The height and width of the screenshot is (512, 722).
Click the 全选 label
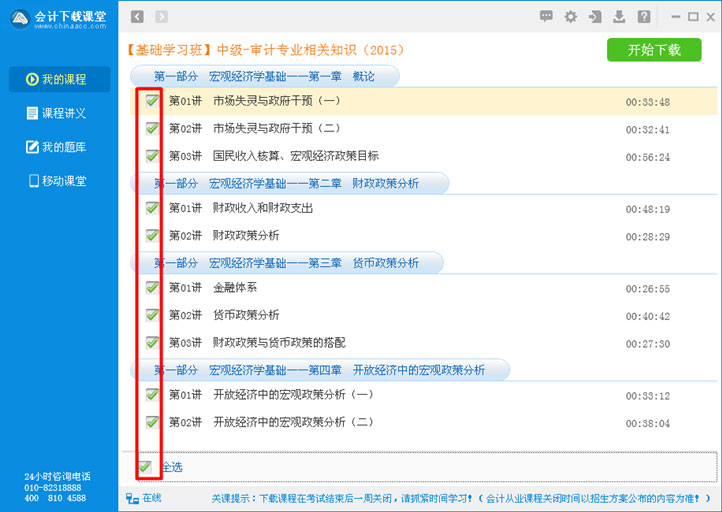[173, 467]
